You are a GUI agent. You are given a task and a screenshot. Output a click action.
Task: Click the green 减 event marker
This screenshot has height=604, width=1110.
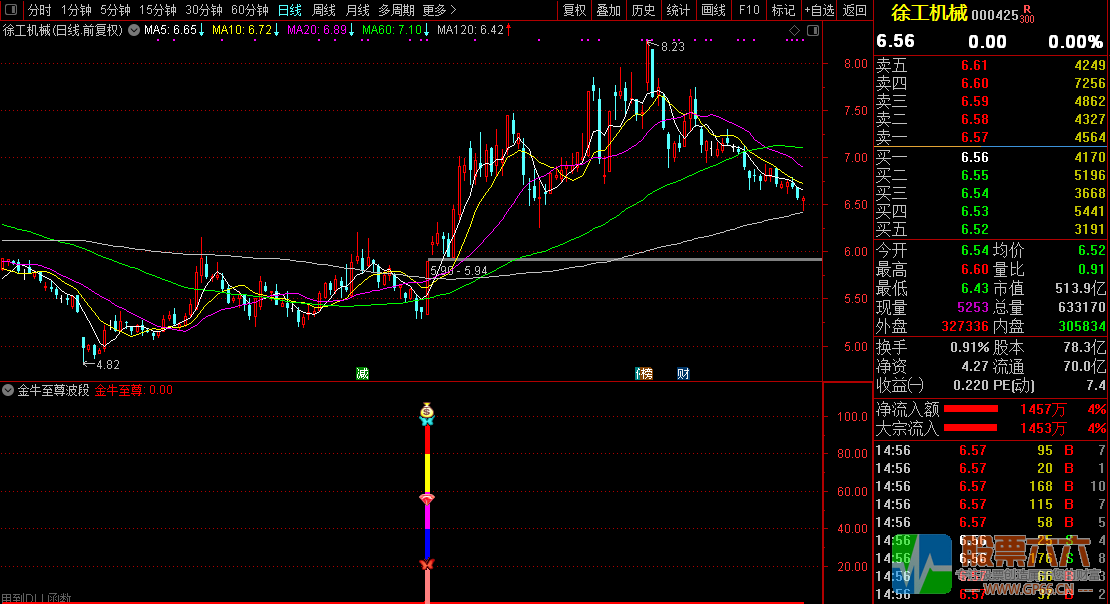click(x=362, y=374)
